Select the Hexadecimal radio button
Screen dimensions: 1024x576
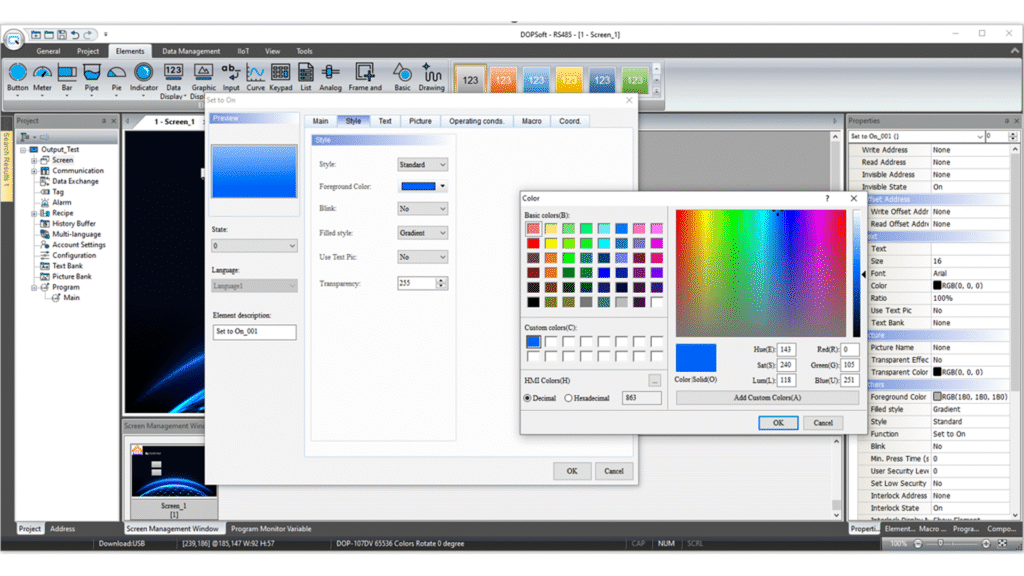click(569, 398)
